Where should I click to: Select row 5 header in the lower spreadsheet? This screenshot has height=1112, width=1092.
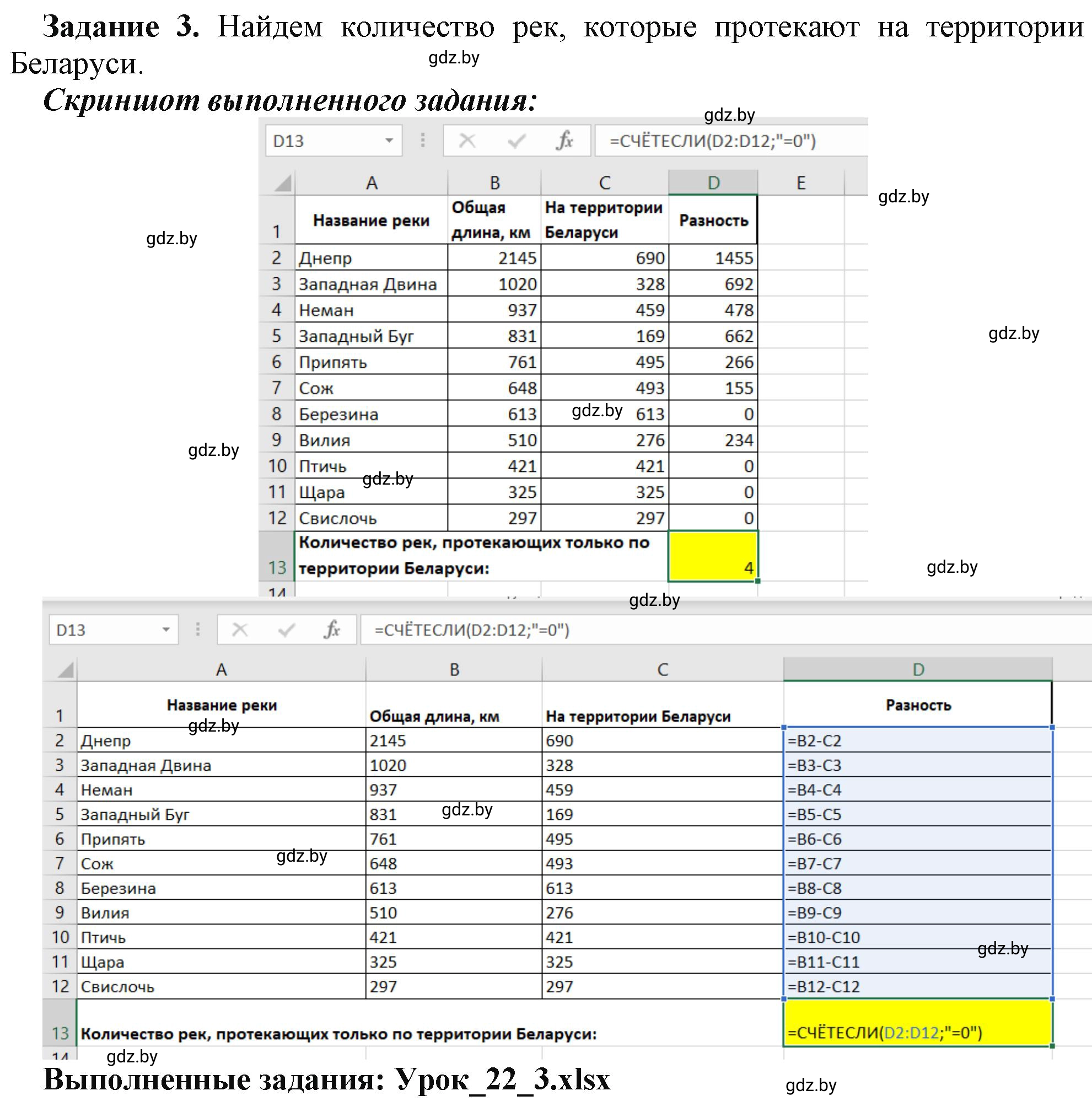60,814
